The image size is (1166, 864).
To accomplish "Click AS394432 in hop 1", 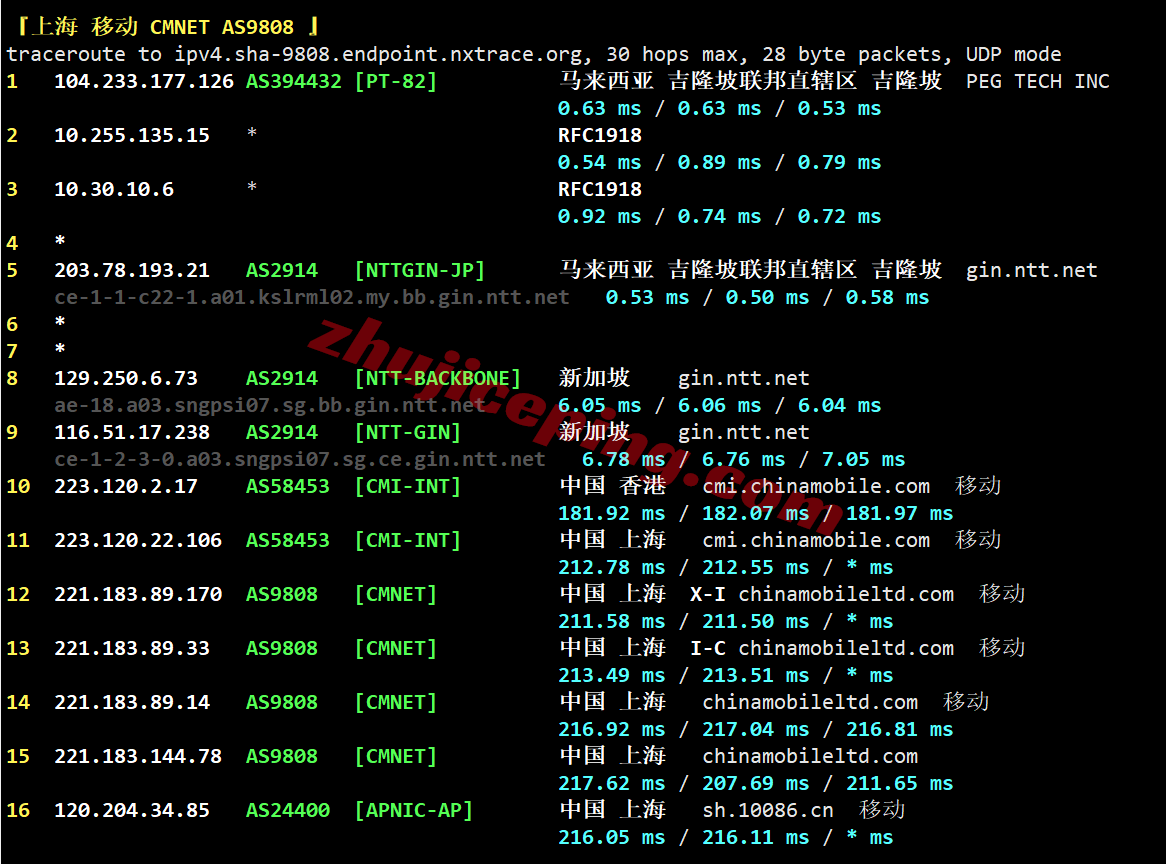I will pos(294,81).
